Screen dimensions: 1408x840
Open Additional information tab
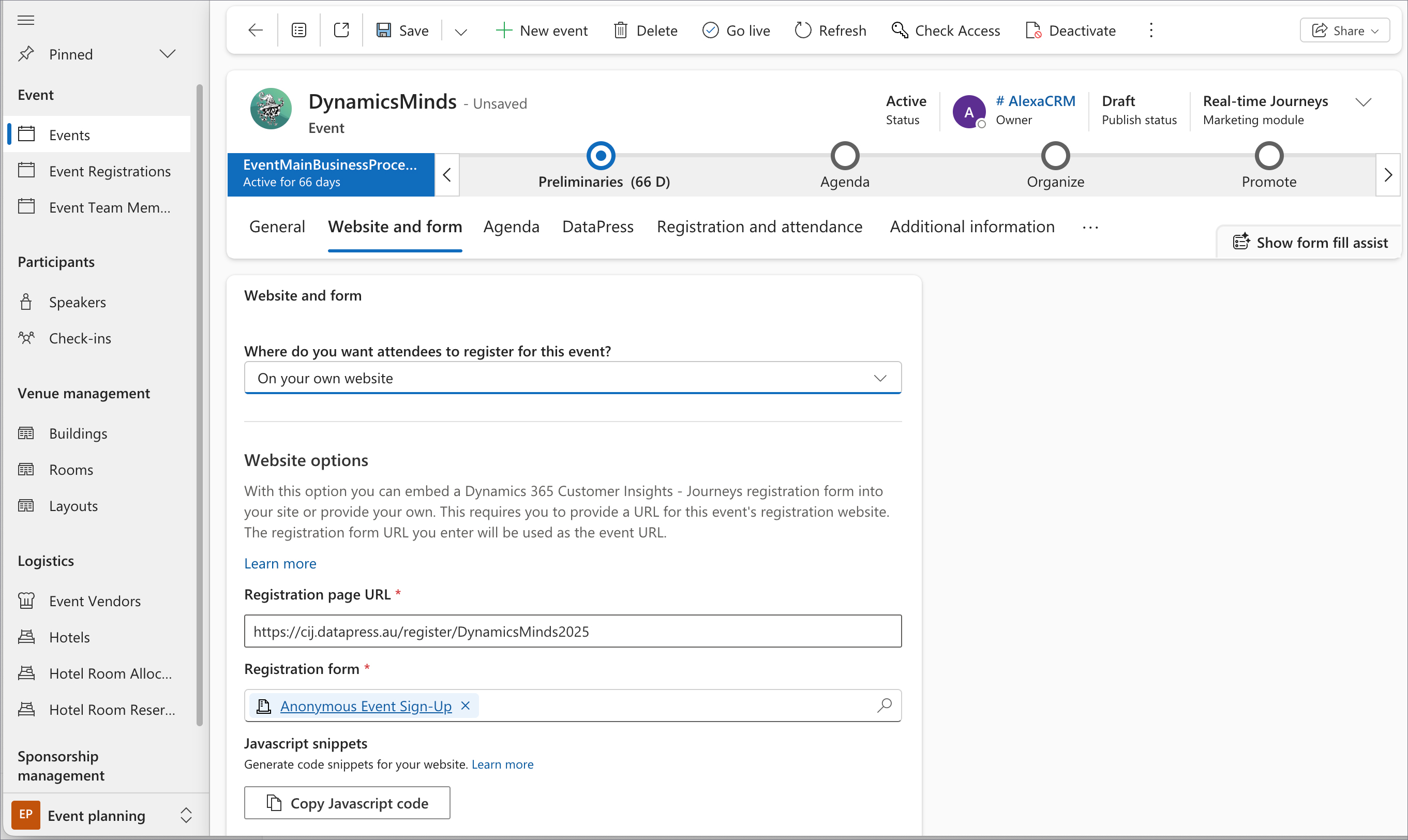coord(971,227)
